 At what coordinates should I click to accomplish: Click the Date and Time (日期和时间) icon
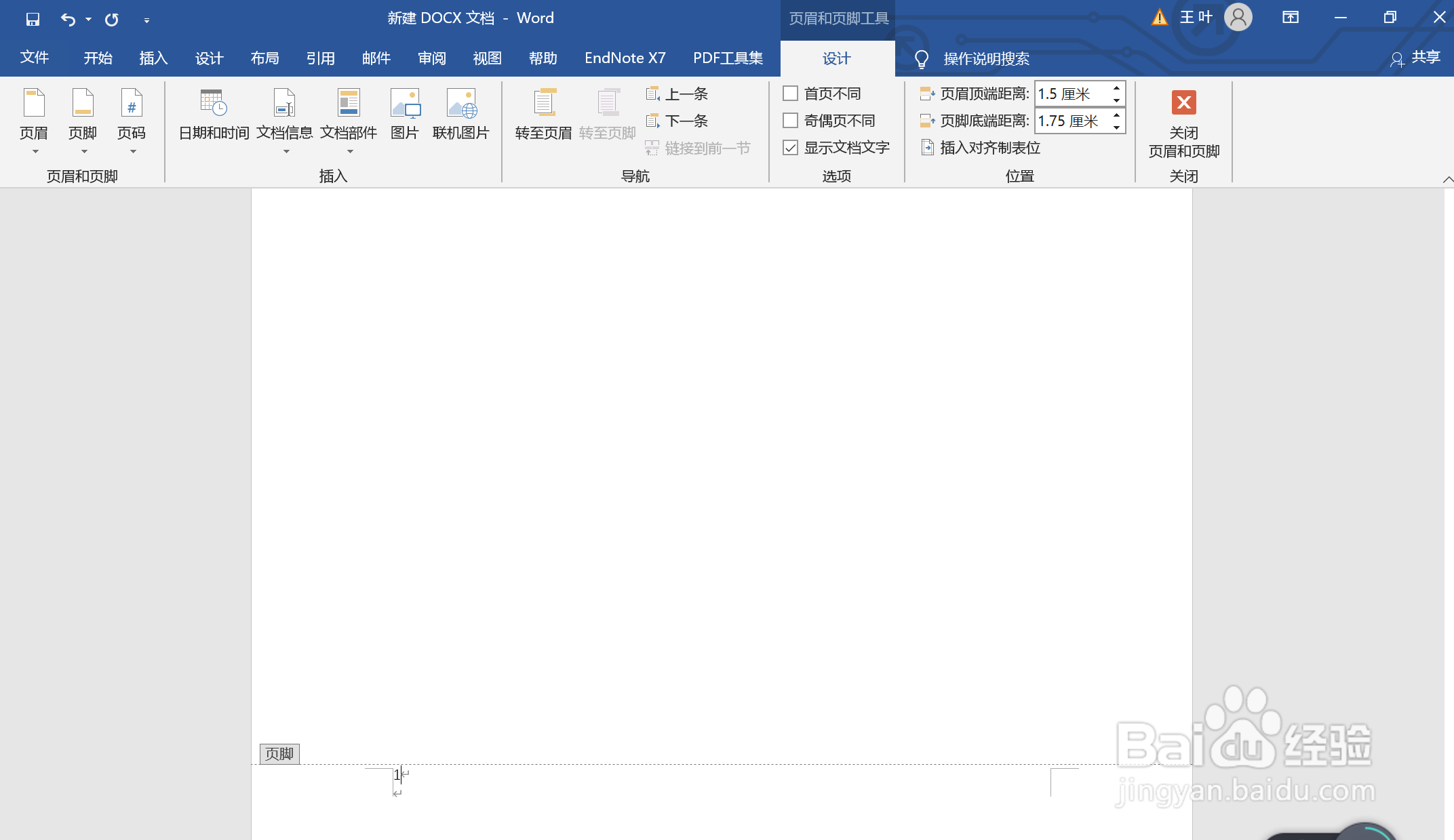point(214,103)
